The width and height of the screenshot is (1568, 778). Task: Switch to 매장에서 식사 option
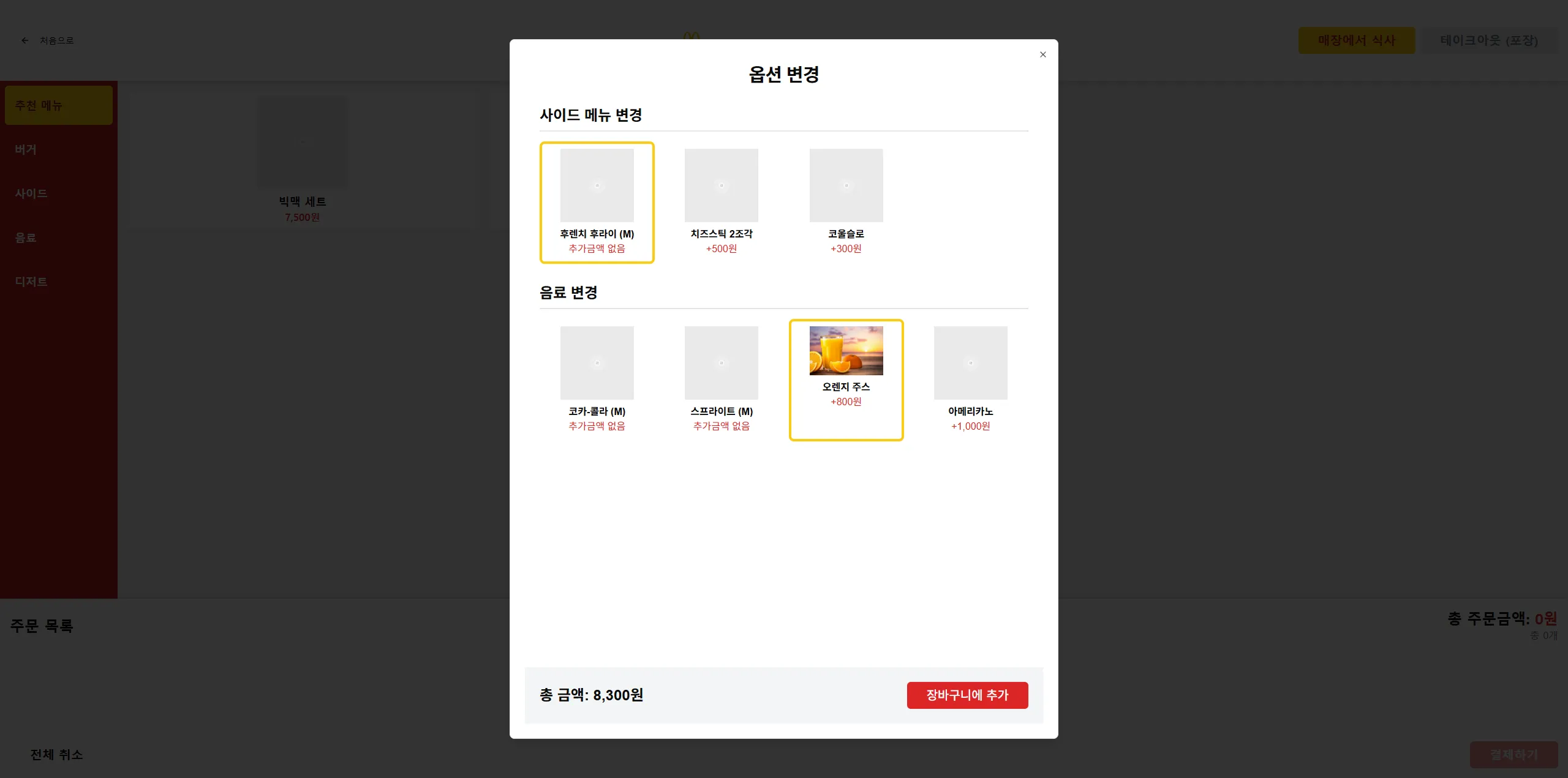tap(1356, 40)
